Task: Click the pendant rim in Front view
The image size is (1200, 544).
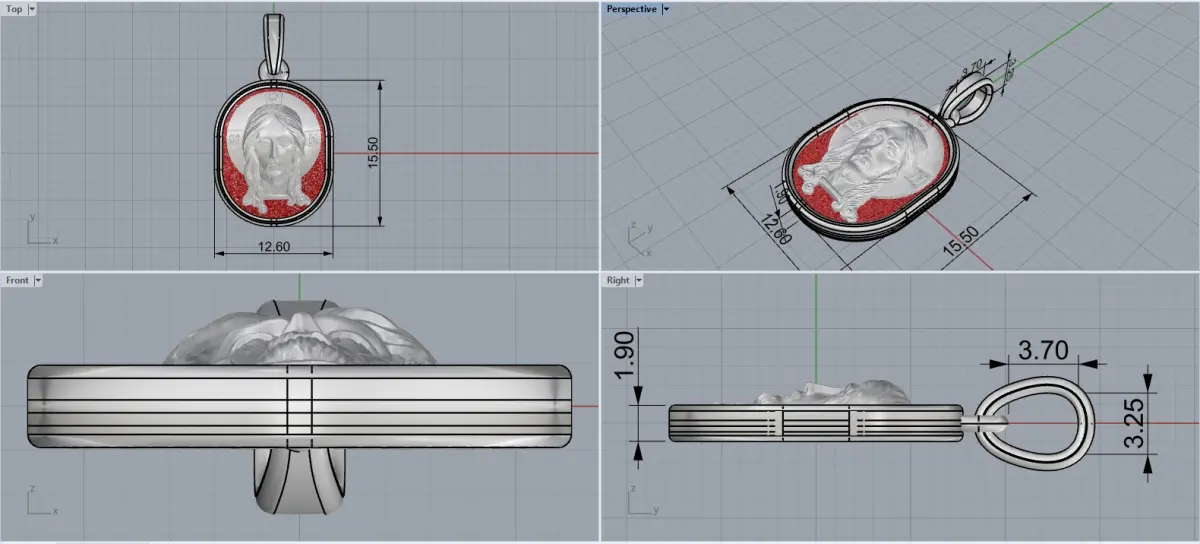Action: point(300,408)
